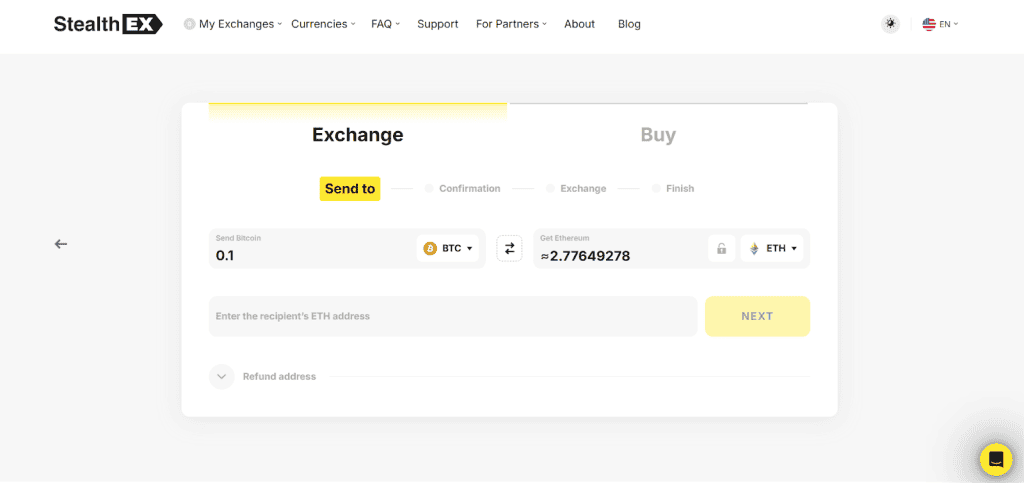Visit the Blog link
Image resolution: width=1024 pixels, height=483 pixels.
coord(629,24)
